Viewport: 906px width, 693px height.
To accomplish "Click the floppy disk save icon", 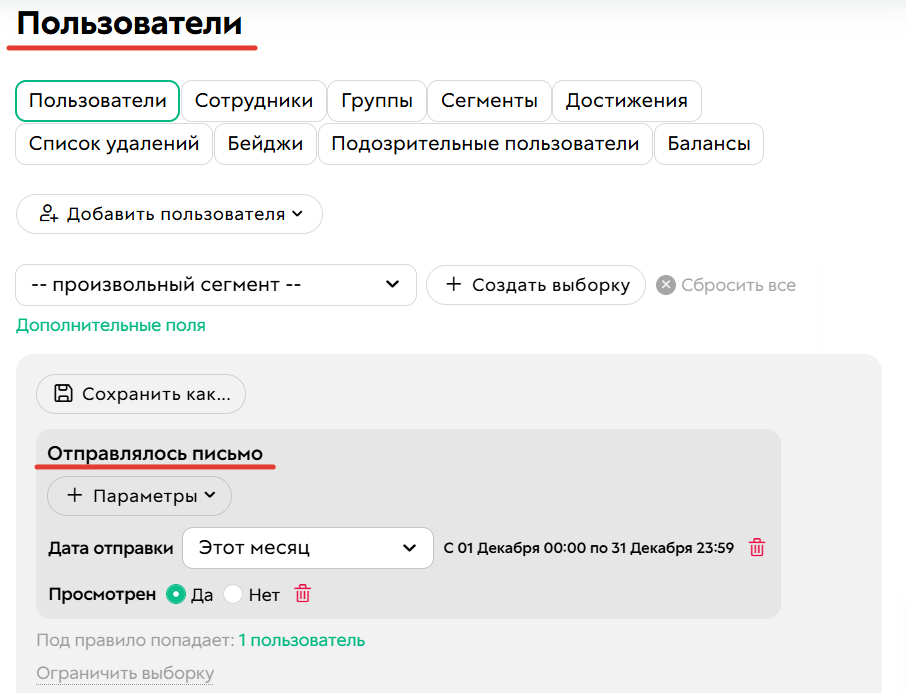I will click(x=64, y=394).
